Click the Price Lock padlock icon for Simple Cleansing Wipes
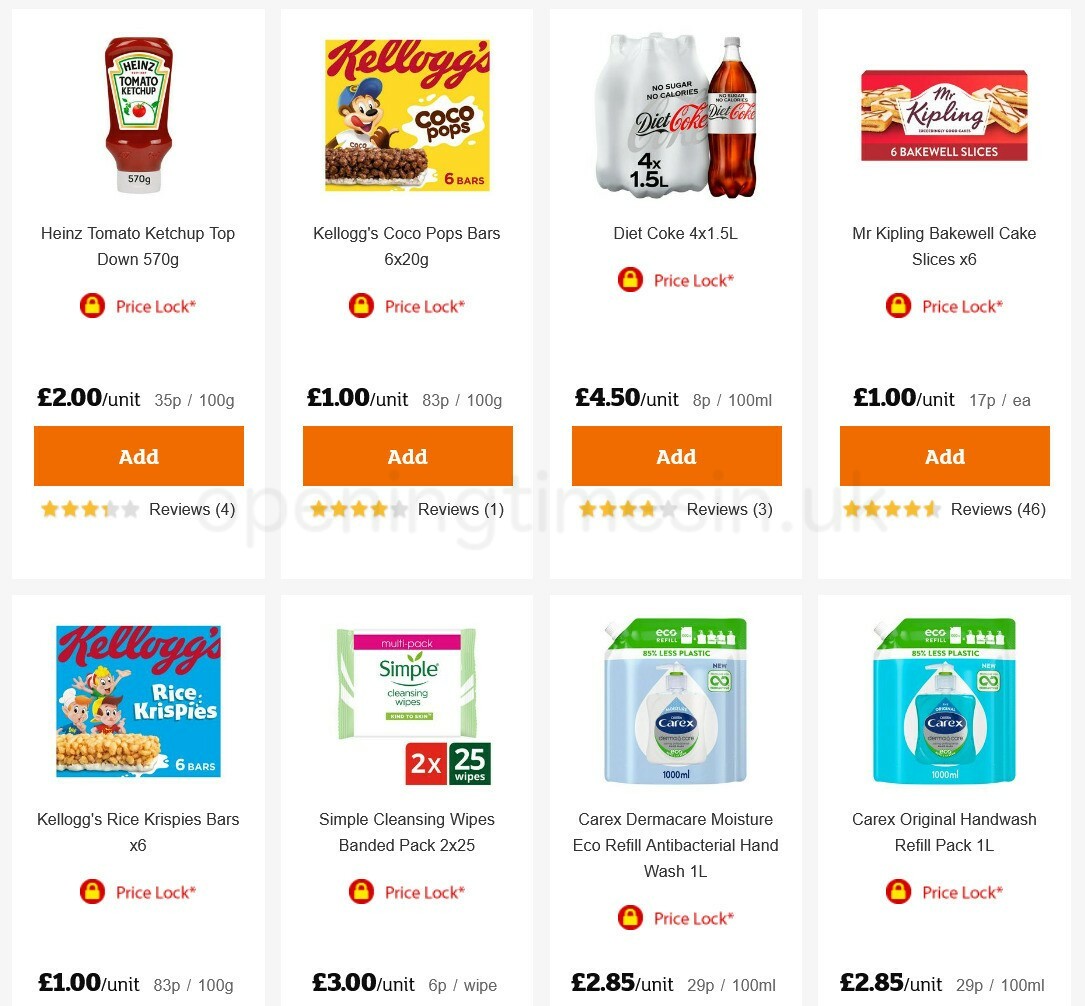This screenshot has height=1006, width=1085. (361, 892)
